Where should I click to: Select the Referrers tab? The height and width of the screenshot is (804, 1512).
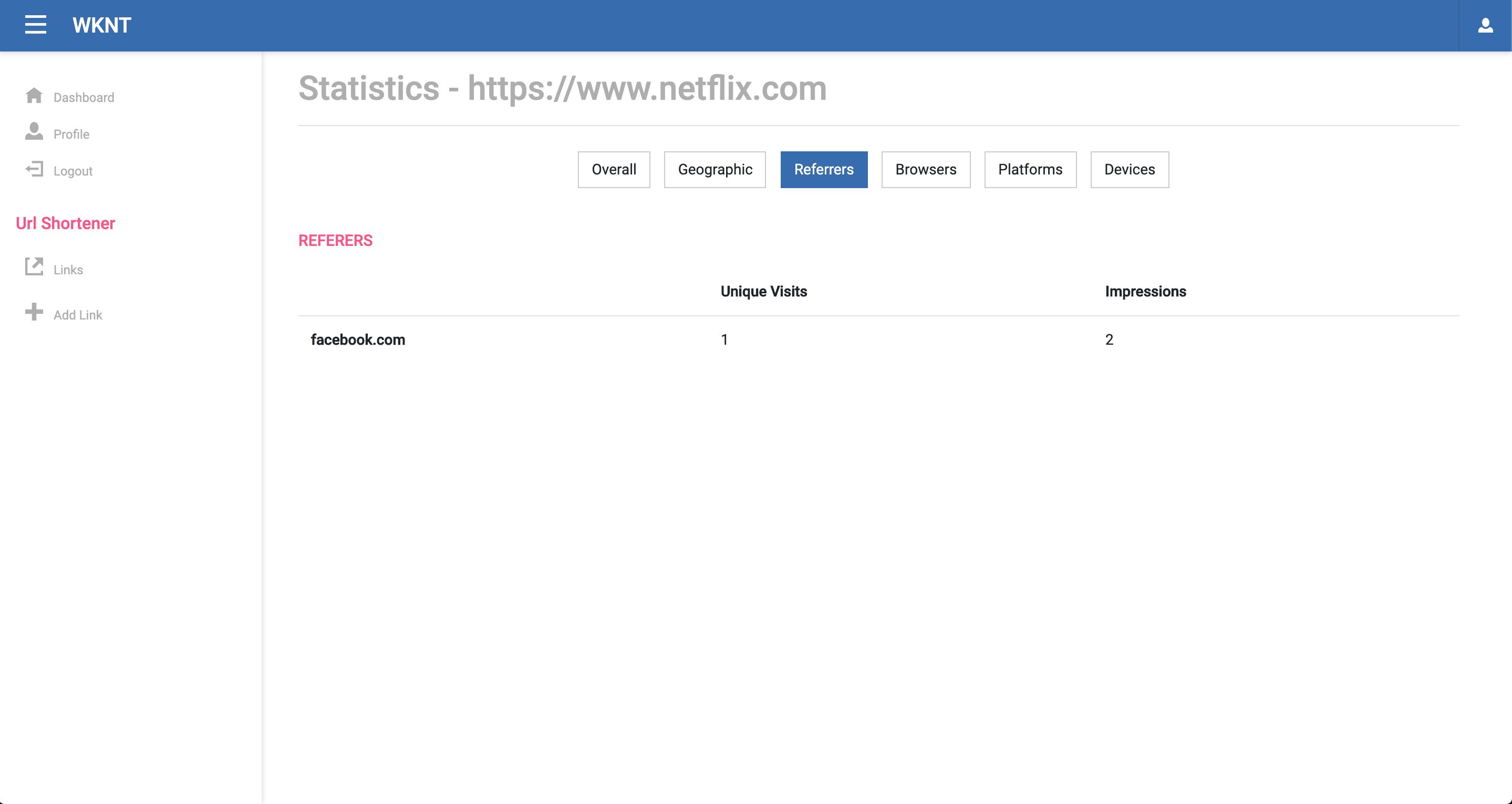823,170
